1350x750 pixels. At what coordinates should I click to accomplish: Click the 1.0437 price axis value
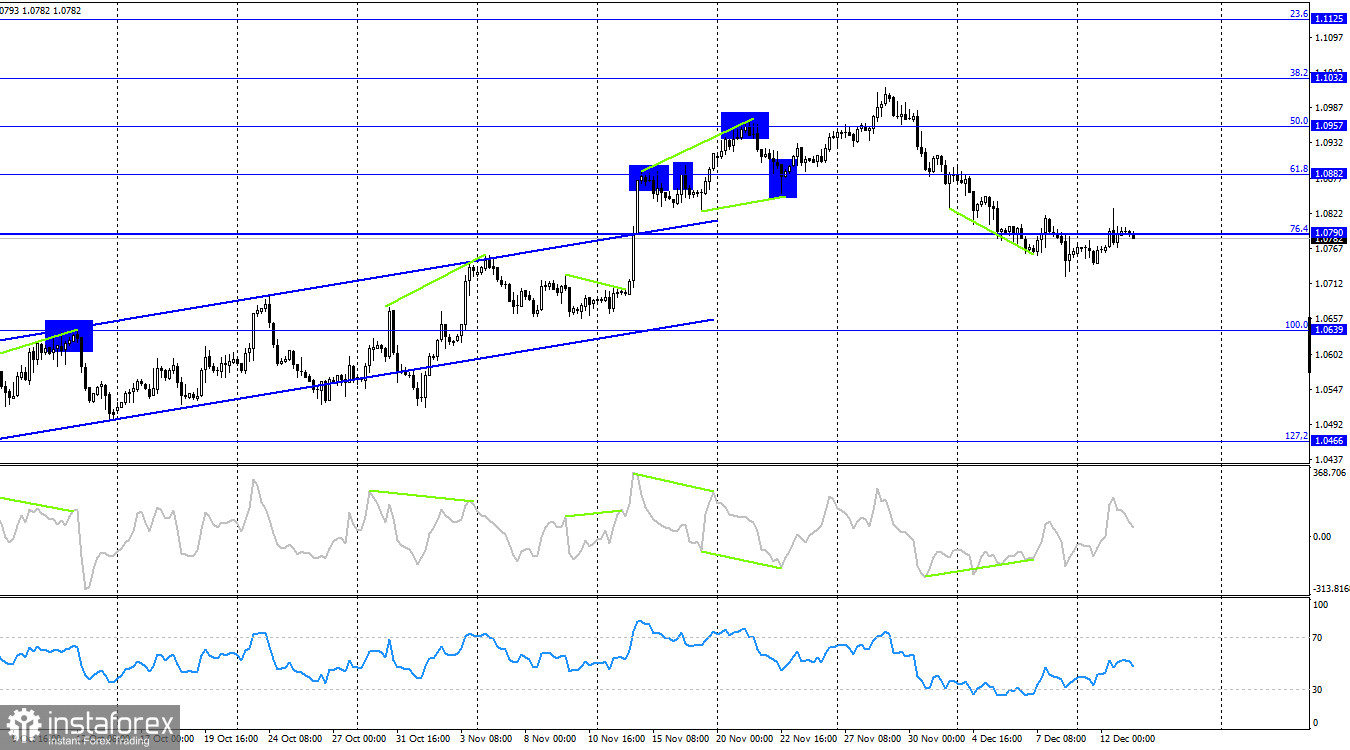[1329, 458]
